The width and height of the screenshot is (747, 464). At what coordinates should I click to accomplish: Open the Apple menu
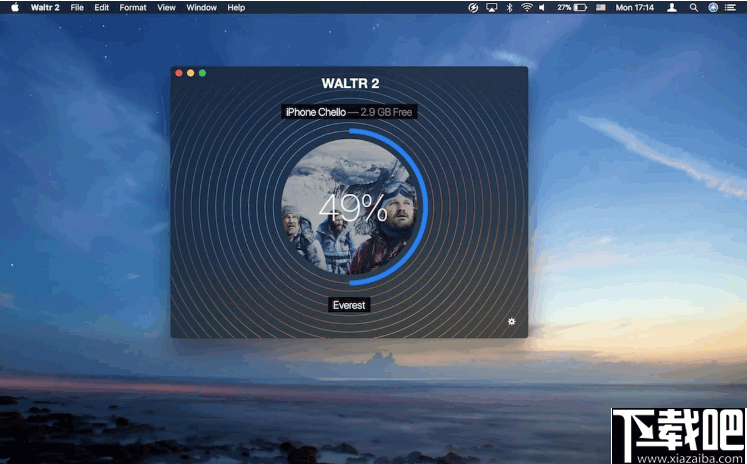tap(15, 7)
